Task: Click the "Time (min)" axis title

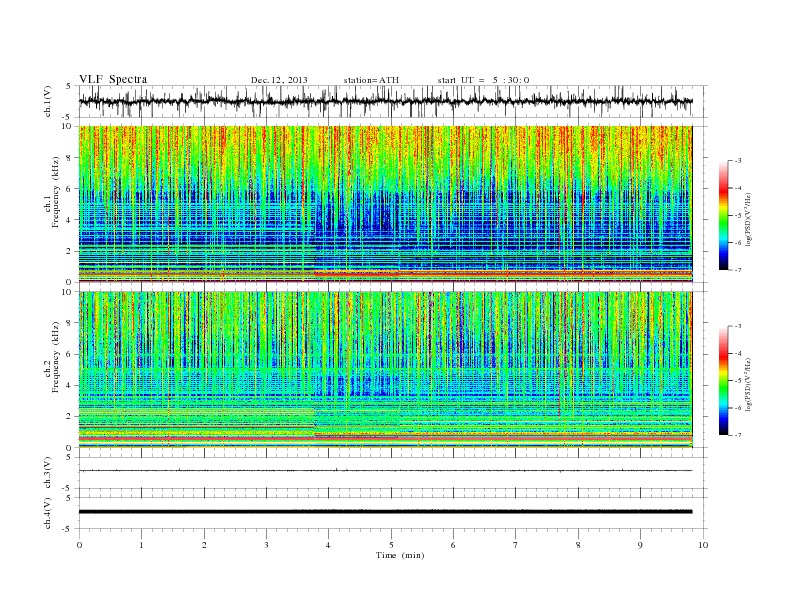Action: pyautogui.click(x=400, y=555)
